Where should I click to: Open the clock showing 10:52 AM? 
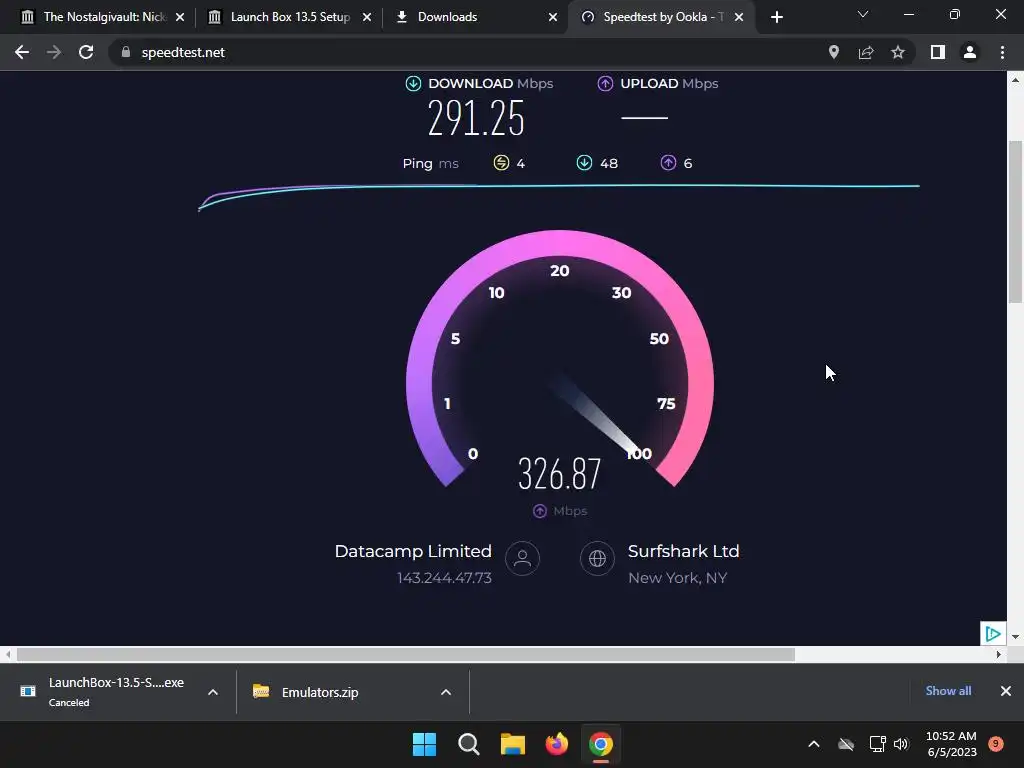(x=952, y=744)
